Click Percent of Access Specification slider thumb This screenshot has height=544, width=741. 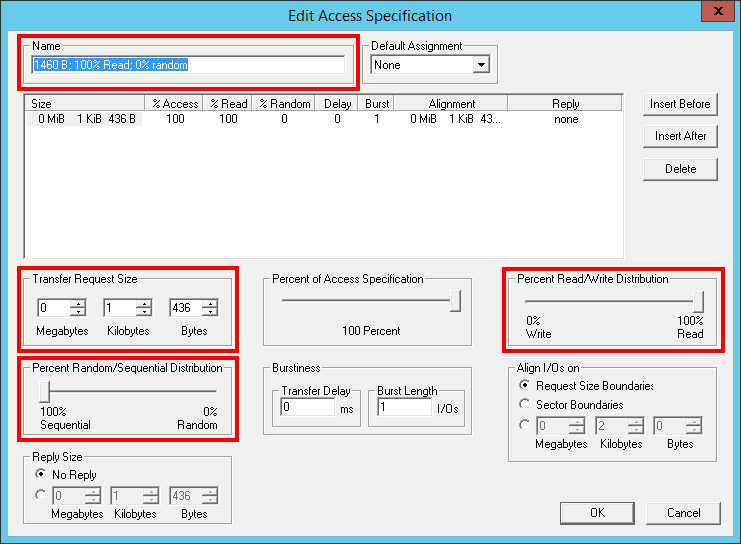(x=456, y=301)
